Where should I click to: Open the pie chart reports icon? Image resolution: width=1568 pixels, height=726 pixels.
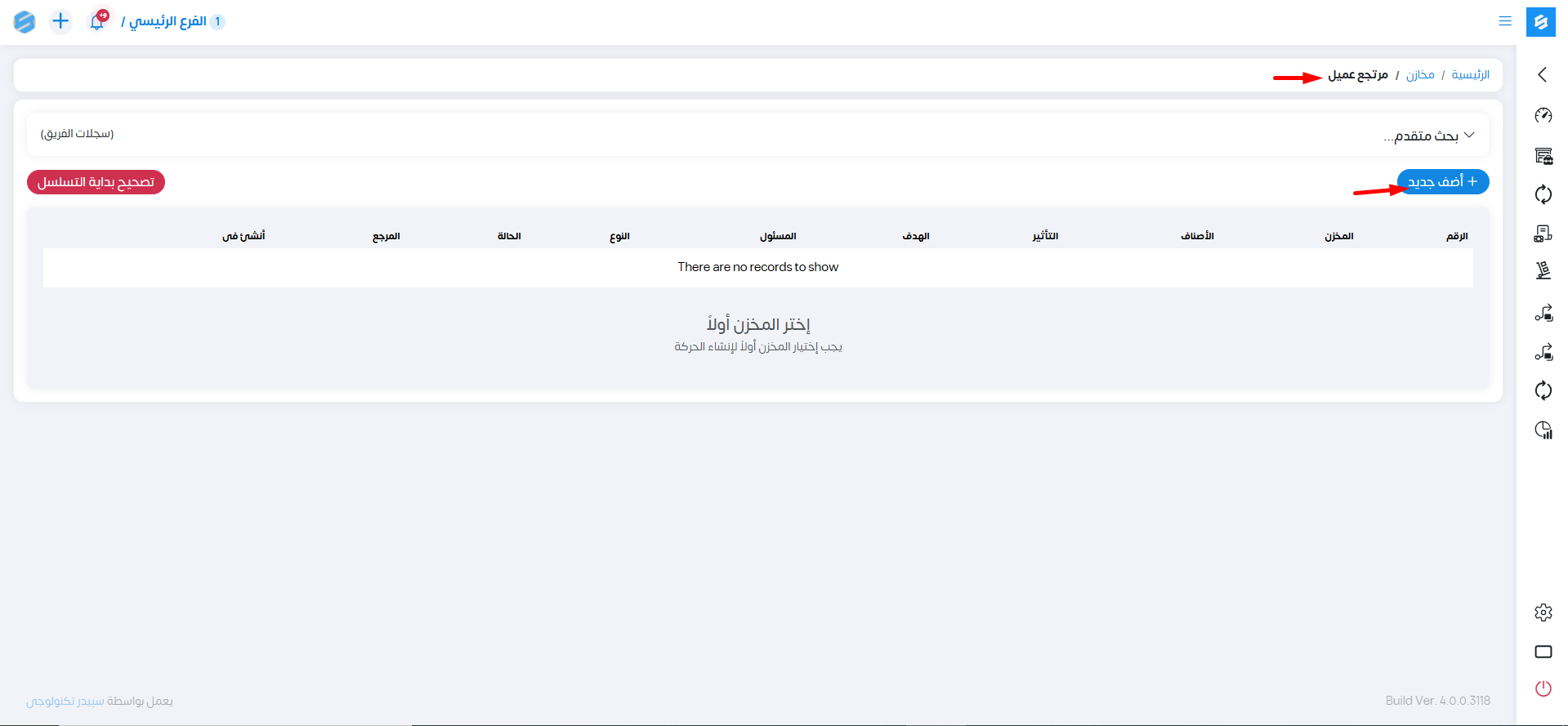click(1543, 430)
